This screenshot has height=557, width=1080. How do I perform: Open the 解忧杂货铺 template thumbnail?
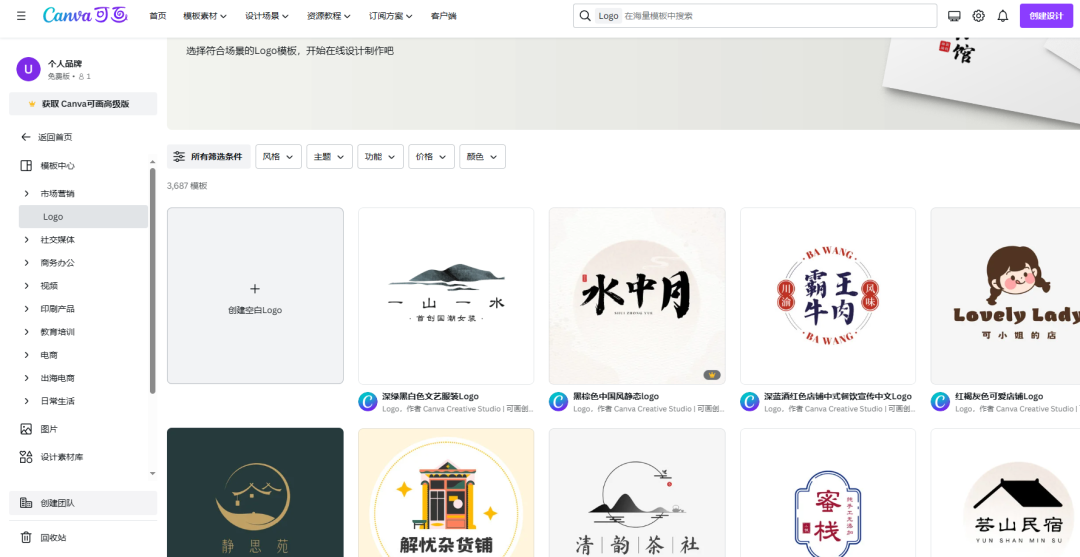point(446,492)
